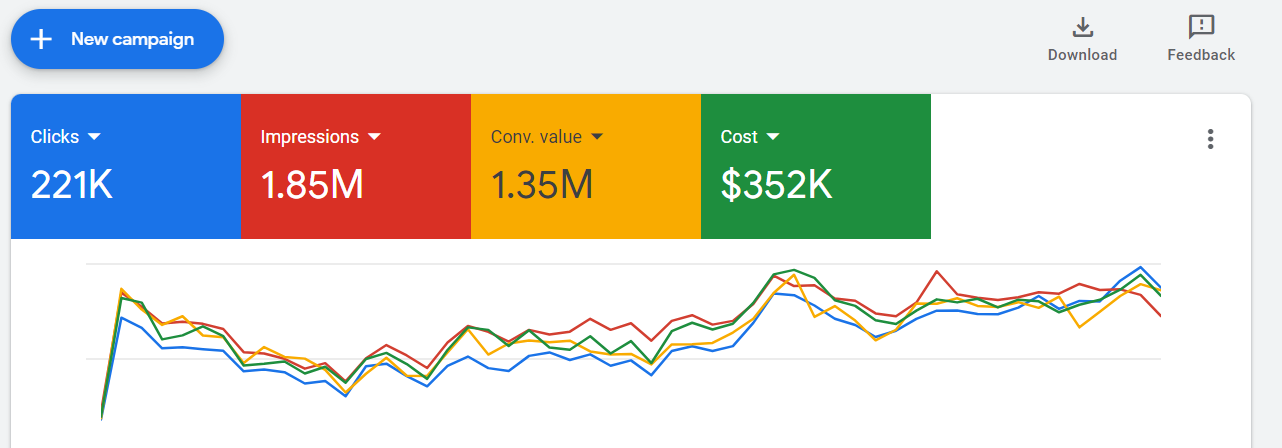
Task: Click the 221K clicks total
Action: 72,185
